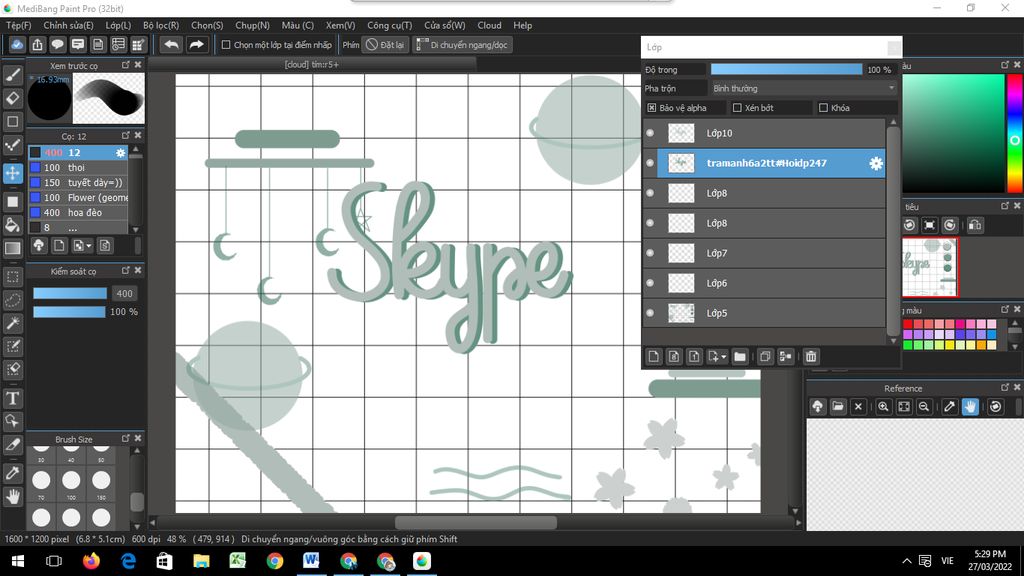Screen dimensions: 1024x576
Task: Click the Redo arrow in the toolbar
Action: click(196, 44)
